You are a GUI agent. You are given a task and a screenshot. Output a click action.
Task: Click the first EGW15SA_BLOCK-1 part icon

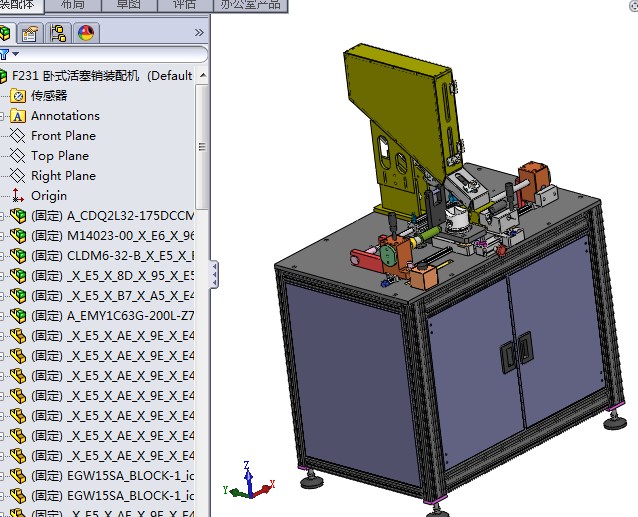(x=18, y=475)
